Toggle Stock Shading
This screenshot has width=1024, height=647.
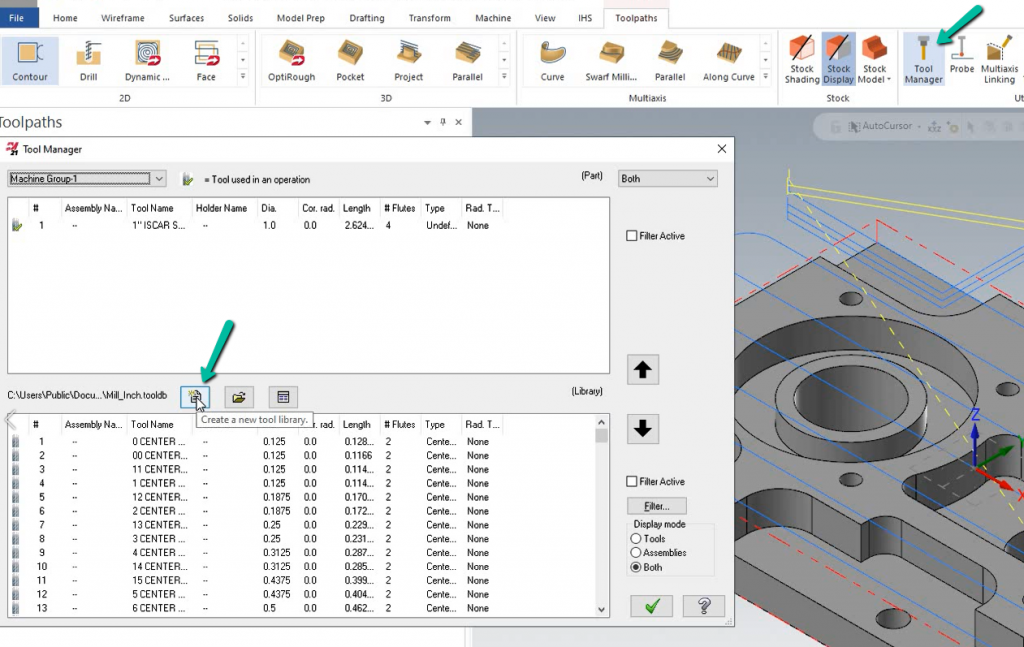coord(802,60)
